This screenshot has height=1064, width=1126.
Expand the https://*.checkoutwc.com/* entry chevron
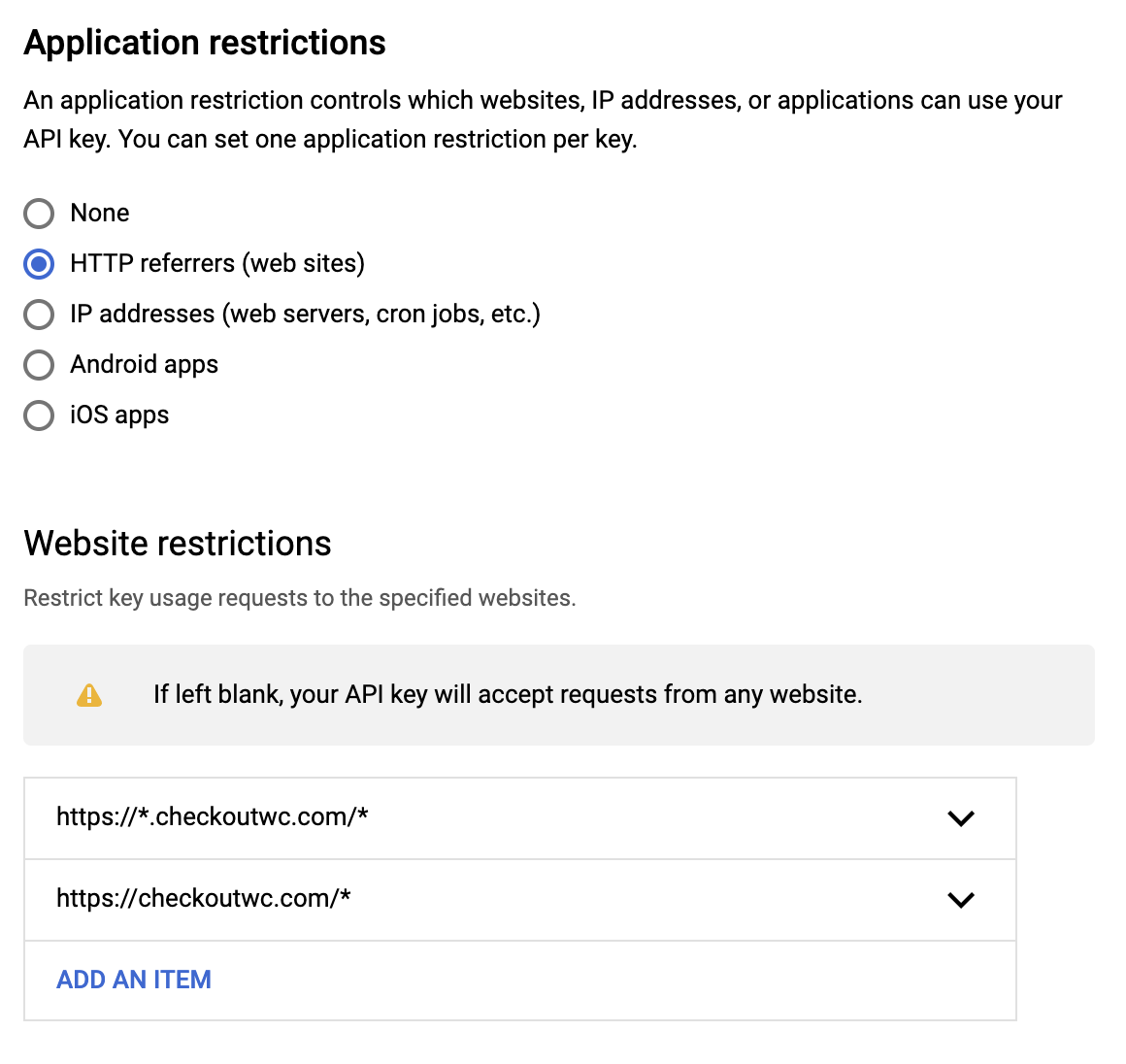click(x=961, y=818)
